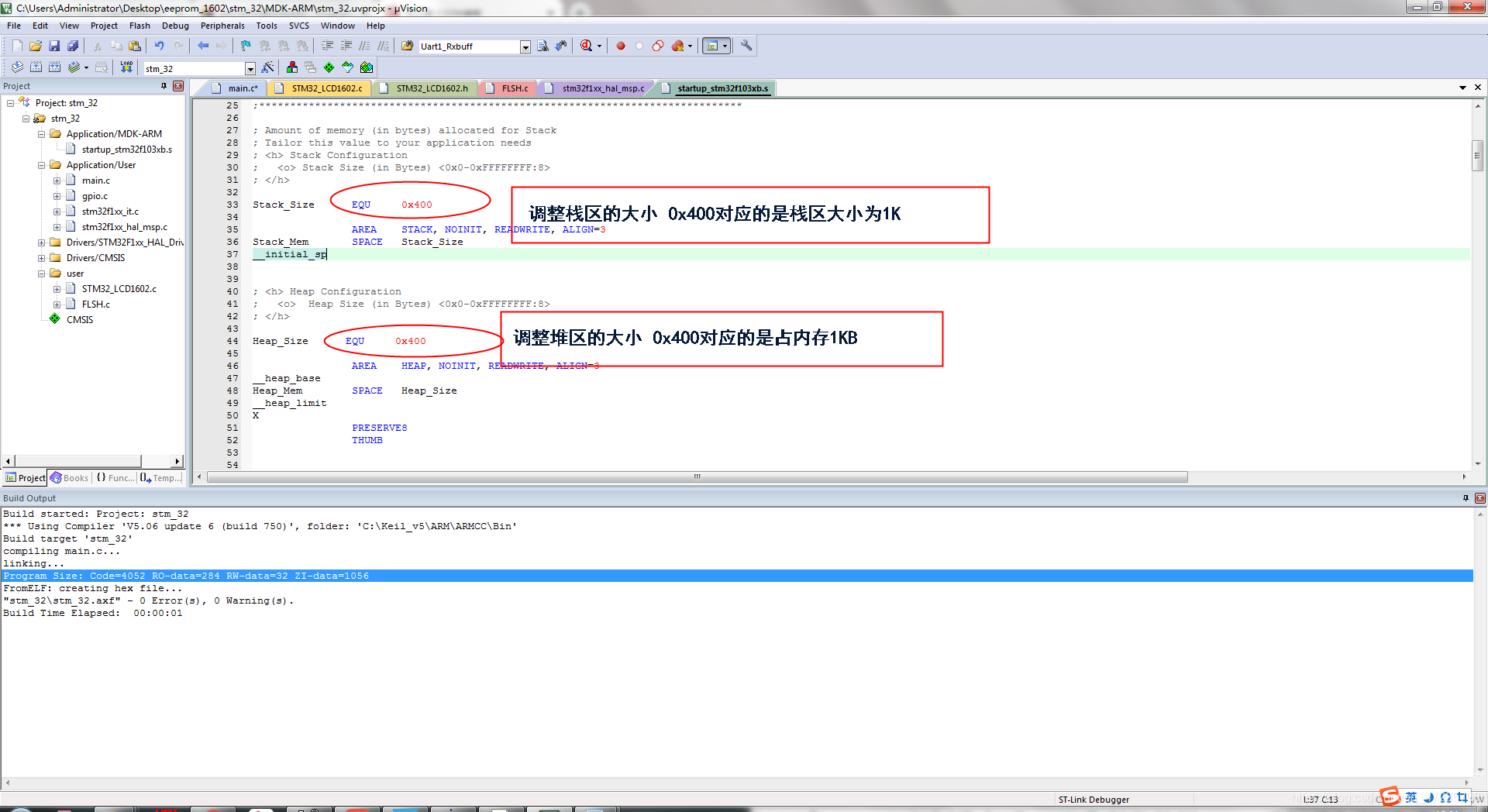This screenshot has width=1488, height=812.
Task: Open the Pack Installer icon
Action: click(x=367, y=67)
